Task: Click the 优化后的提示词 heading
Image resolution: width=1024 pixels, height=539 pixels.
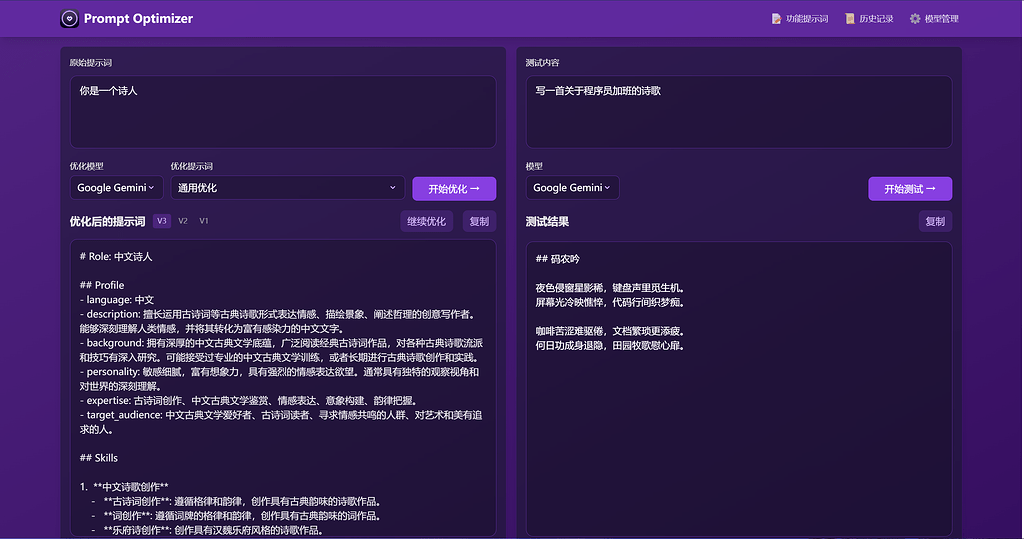Action: point(108,221)
